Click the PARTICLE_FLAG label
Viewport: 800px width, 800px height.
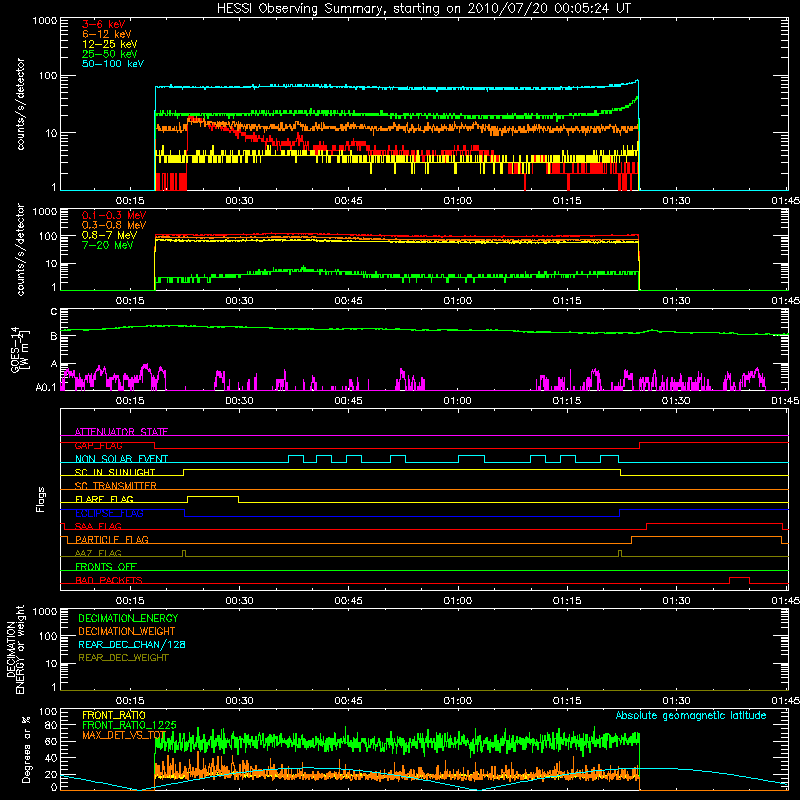tap(112, 539)
